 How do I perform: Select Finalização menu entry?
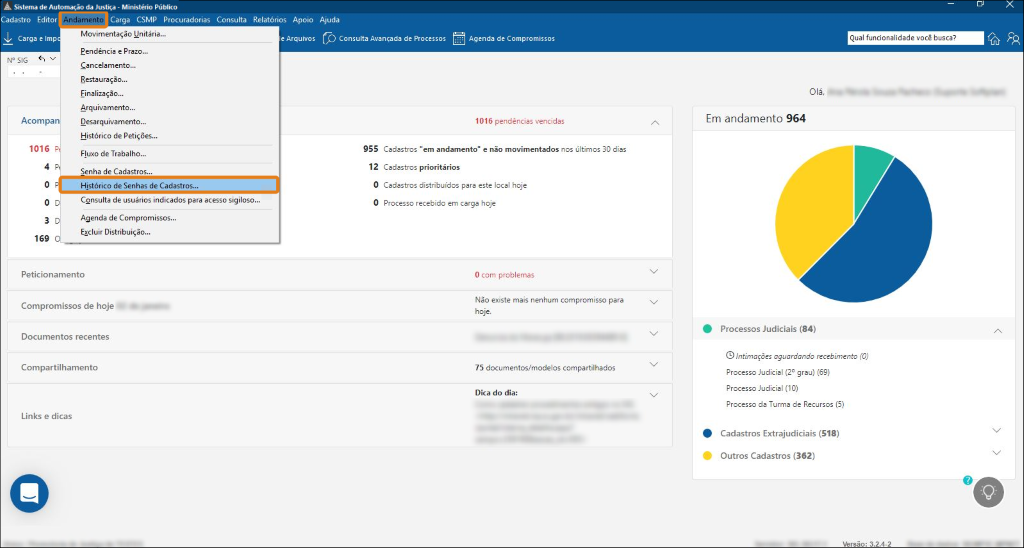(170, 93)
